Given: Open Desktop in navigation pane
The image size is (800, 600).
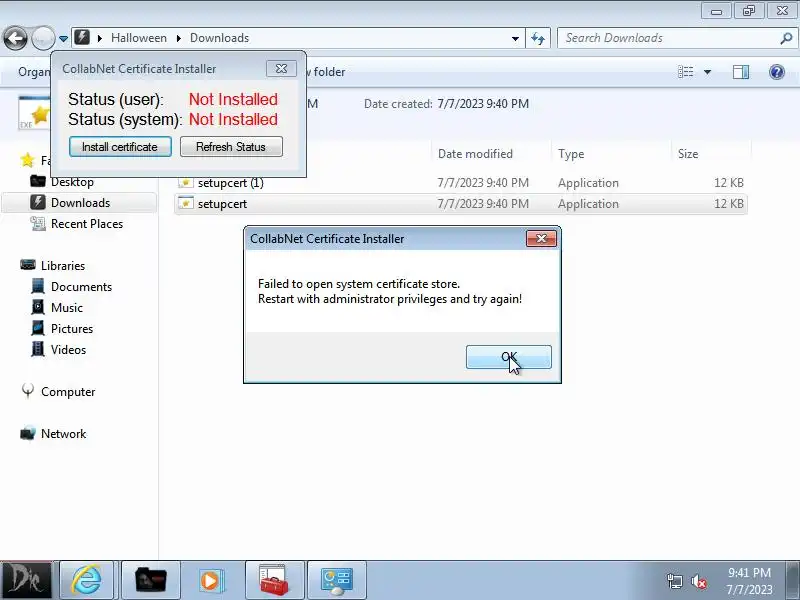Looking at the screenshot, I should pos(72,182).
